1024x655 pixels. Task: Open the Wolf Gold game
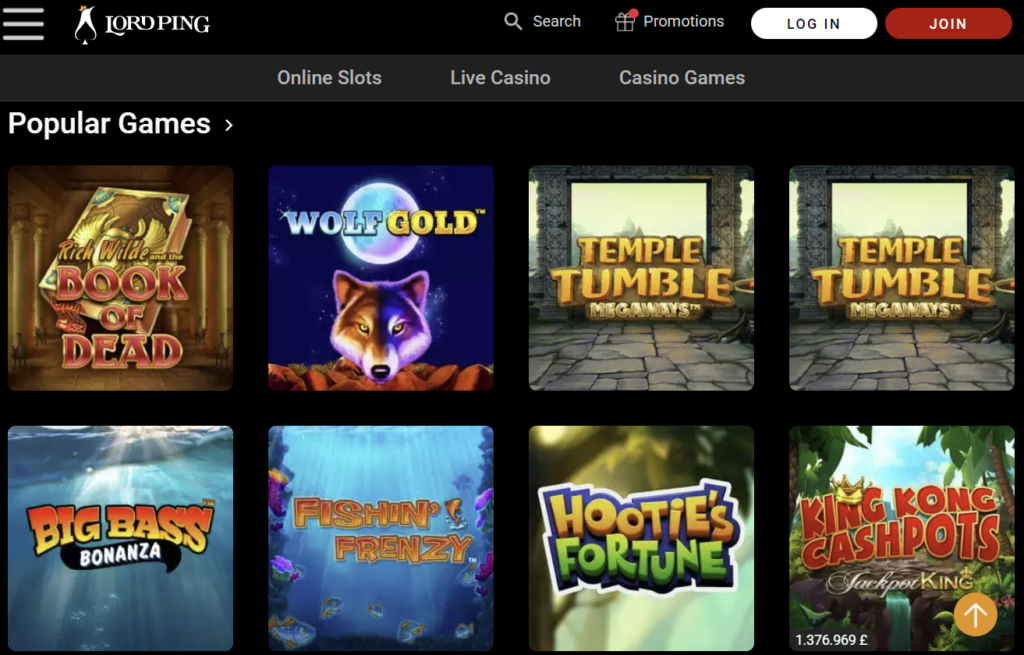click(x=381, y=278)
